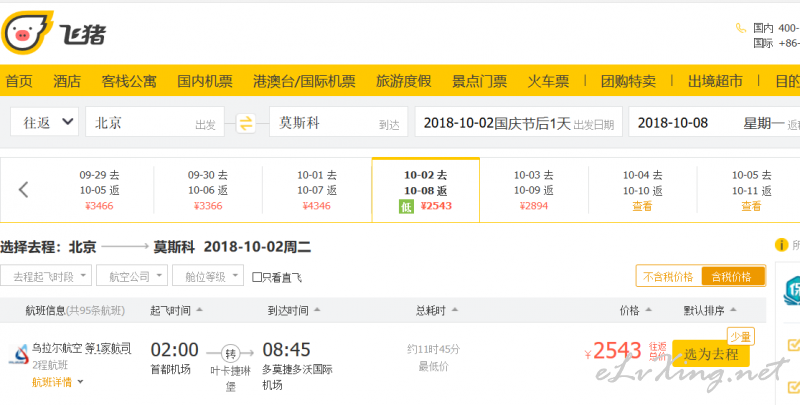800x405 pixels.
Task: Click the select outbound (选为去程) button
Action: (x=711, y=353)
